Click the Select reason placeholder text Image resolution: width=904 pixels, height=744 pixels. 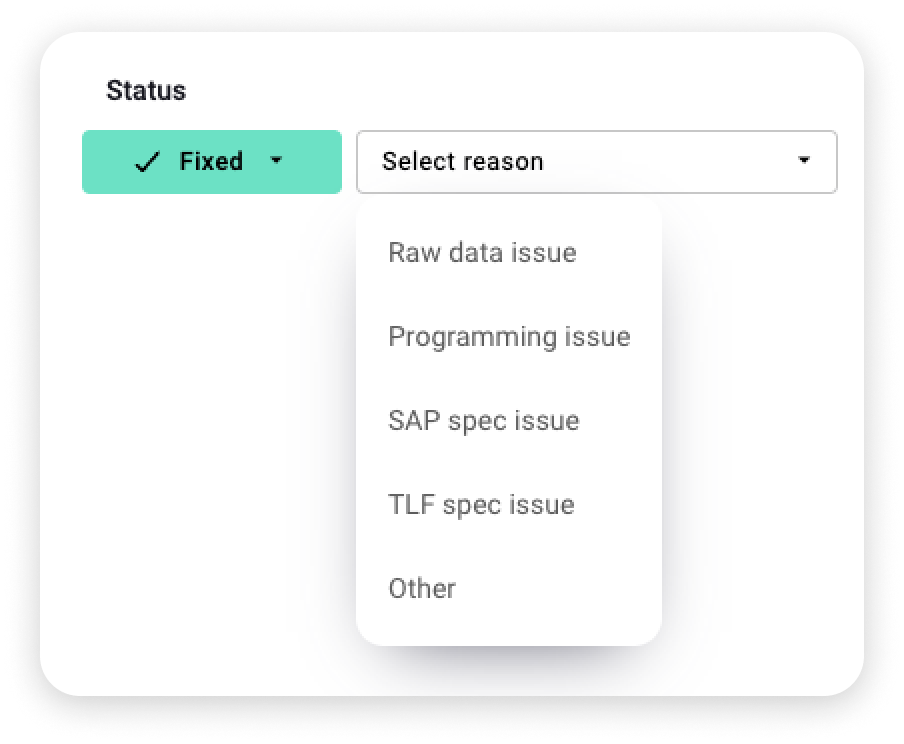(x=462, y=161)
